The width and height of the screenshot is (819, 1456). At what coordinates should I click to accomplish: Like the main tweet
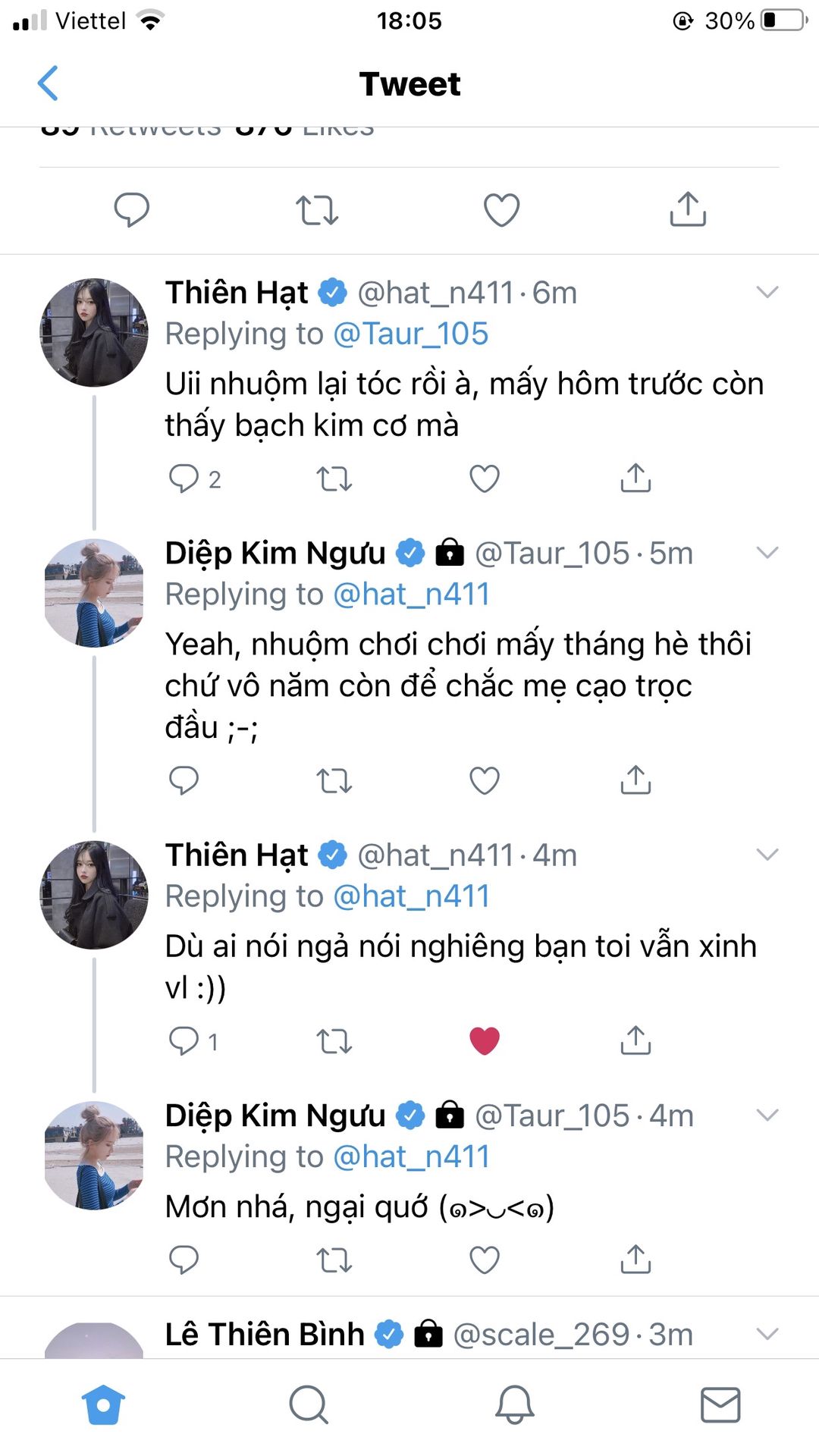pos(501,210)
